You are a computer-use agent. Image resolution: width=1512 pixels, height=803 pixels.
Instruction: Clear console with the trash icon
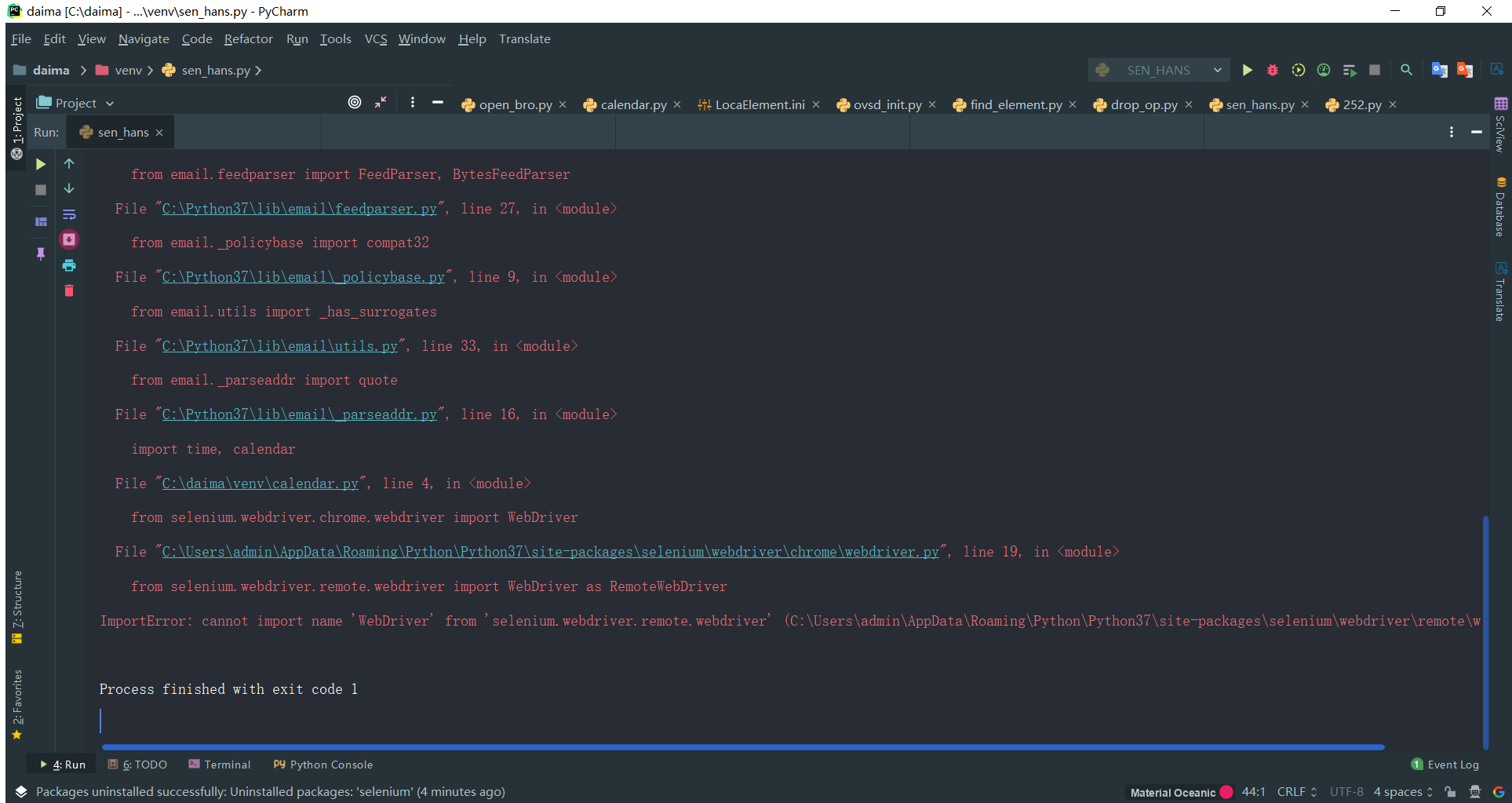[69, 290]
